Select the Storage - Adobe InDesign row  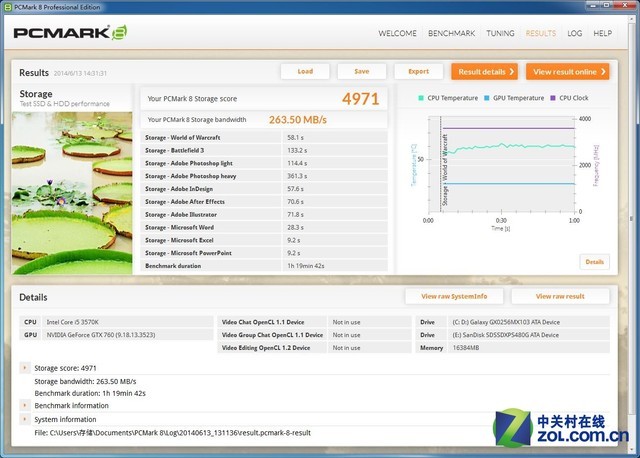[x=264, y=189]
